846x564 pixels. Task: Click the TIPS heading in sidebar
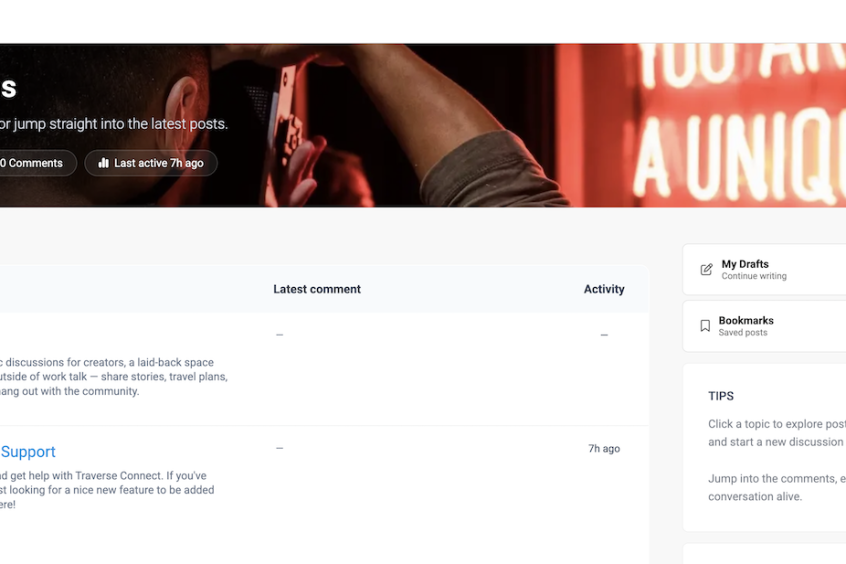click(x=721, y=396)
